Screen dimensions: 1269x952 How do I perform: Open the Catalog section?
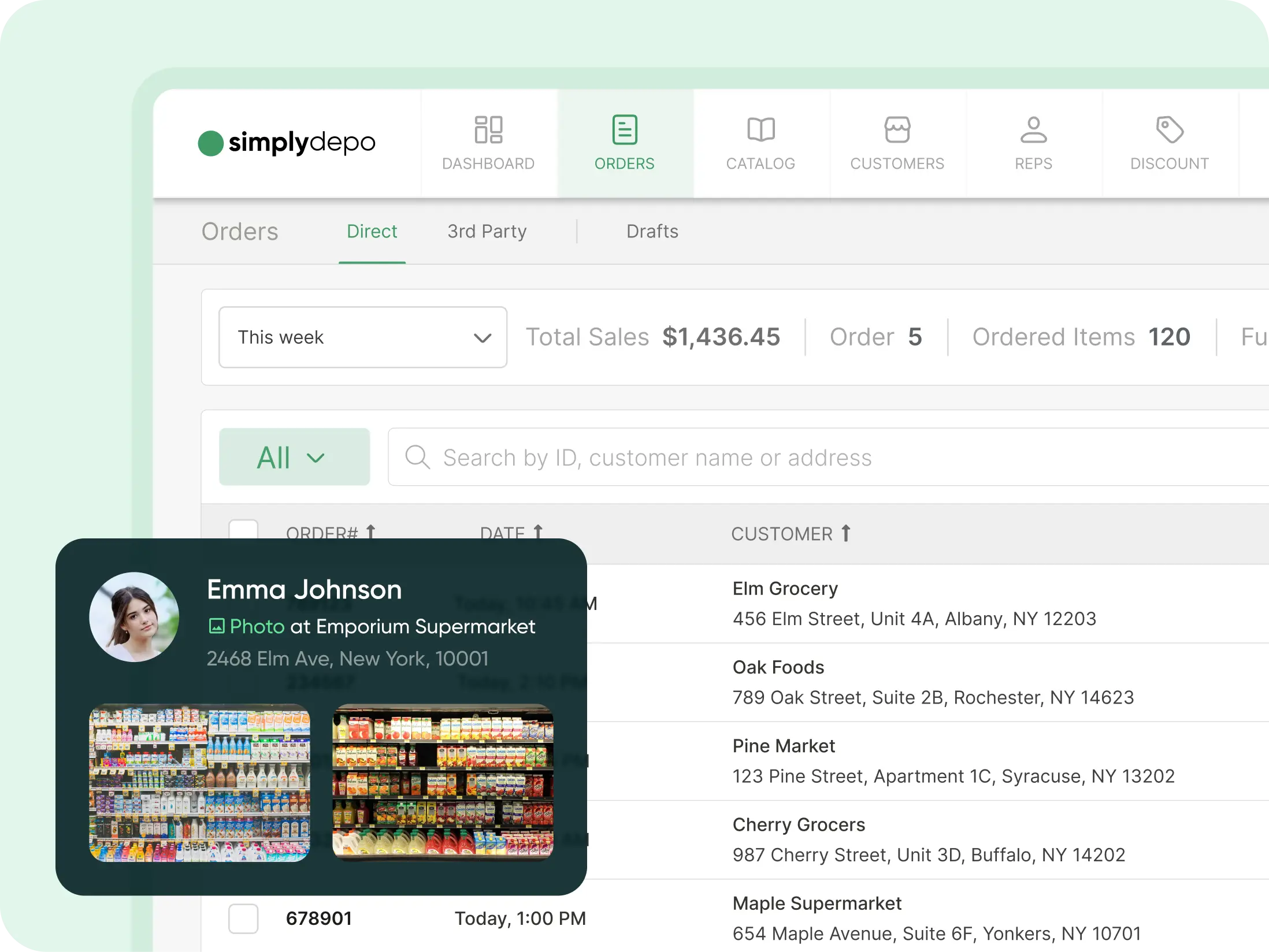point(760,143)
